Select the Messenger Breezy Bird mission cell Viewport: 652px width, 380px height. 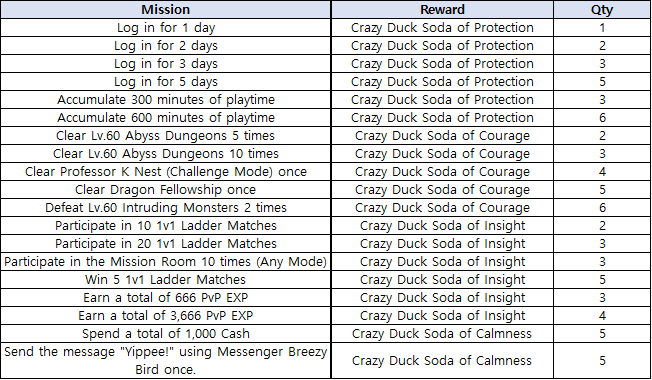coord(165,360)
